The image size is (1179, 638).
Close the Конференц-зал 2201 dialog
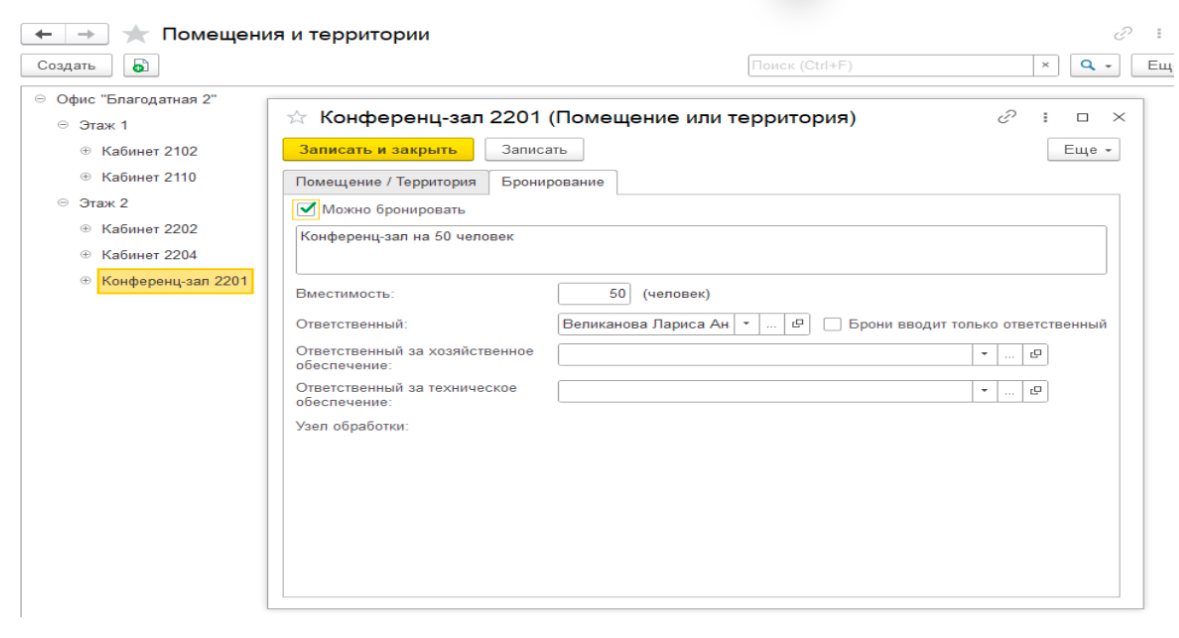tap(1119, 117)
